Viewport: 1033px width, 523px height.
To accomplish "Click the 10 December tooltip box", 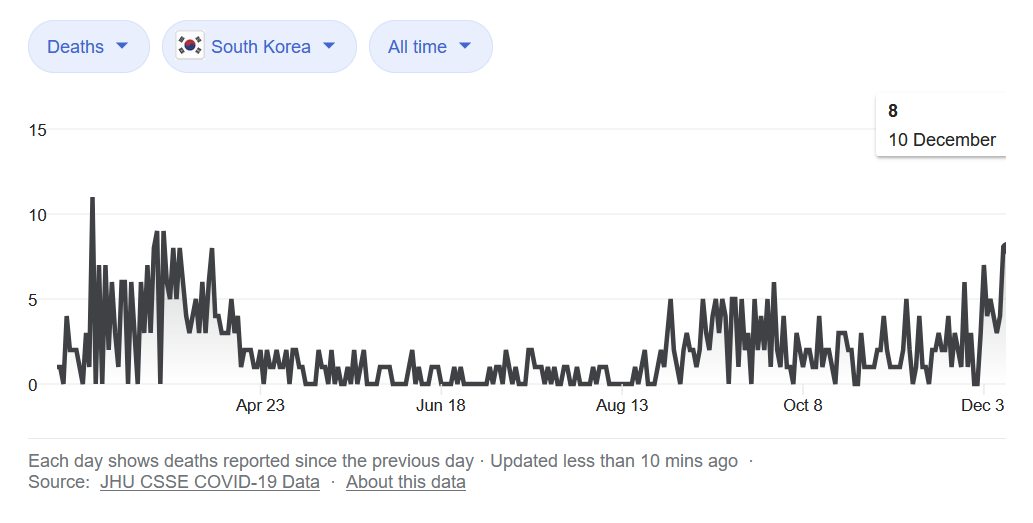I will pyautogui.click(x=941, y=126).
